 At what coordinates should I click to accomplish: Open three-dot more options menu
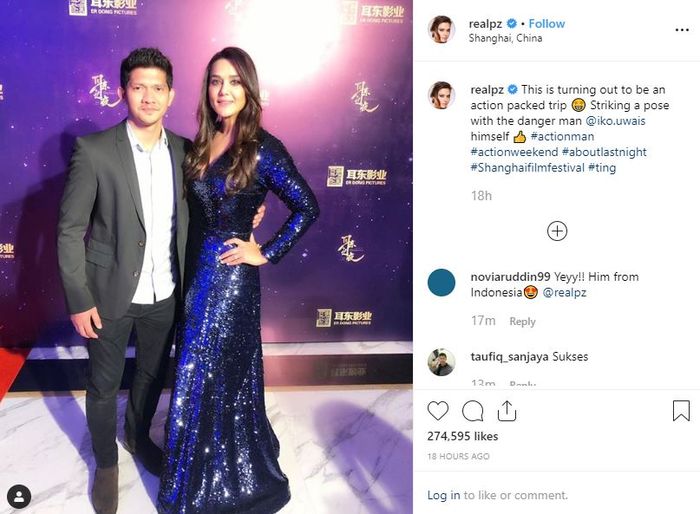[682, 30]
